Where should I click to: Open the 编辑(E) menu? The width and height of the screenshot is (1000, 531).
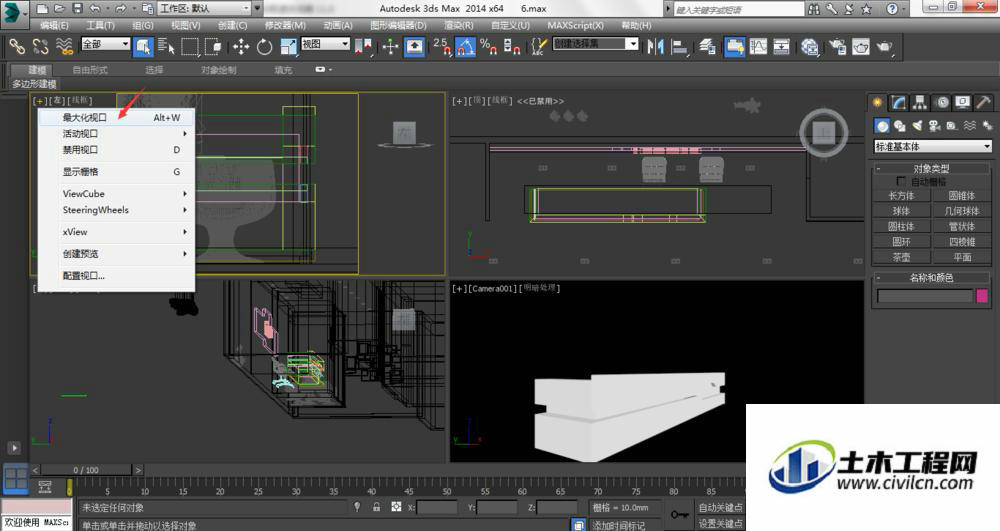click(x=54, y=25)
